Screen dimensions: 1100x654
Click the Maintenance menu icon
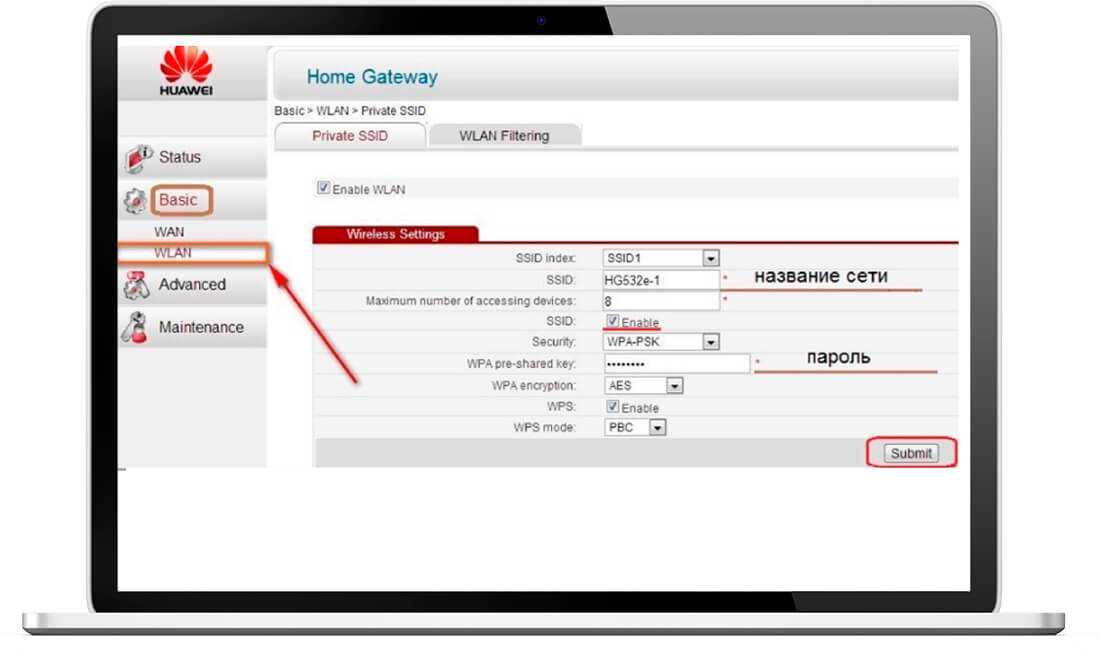coord(135,328)
